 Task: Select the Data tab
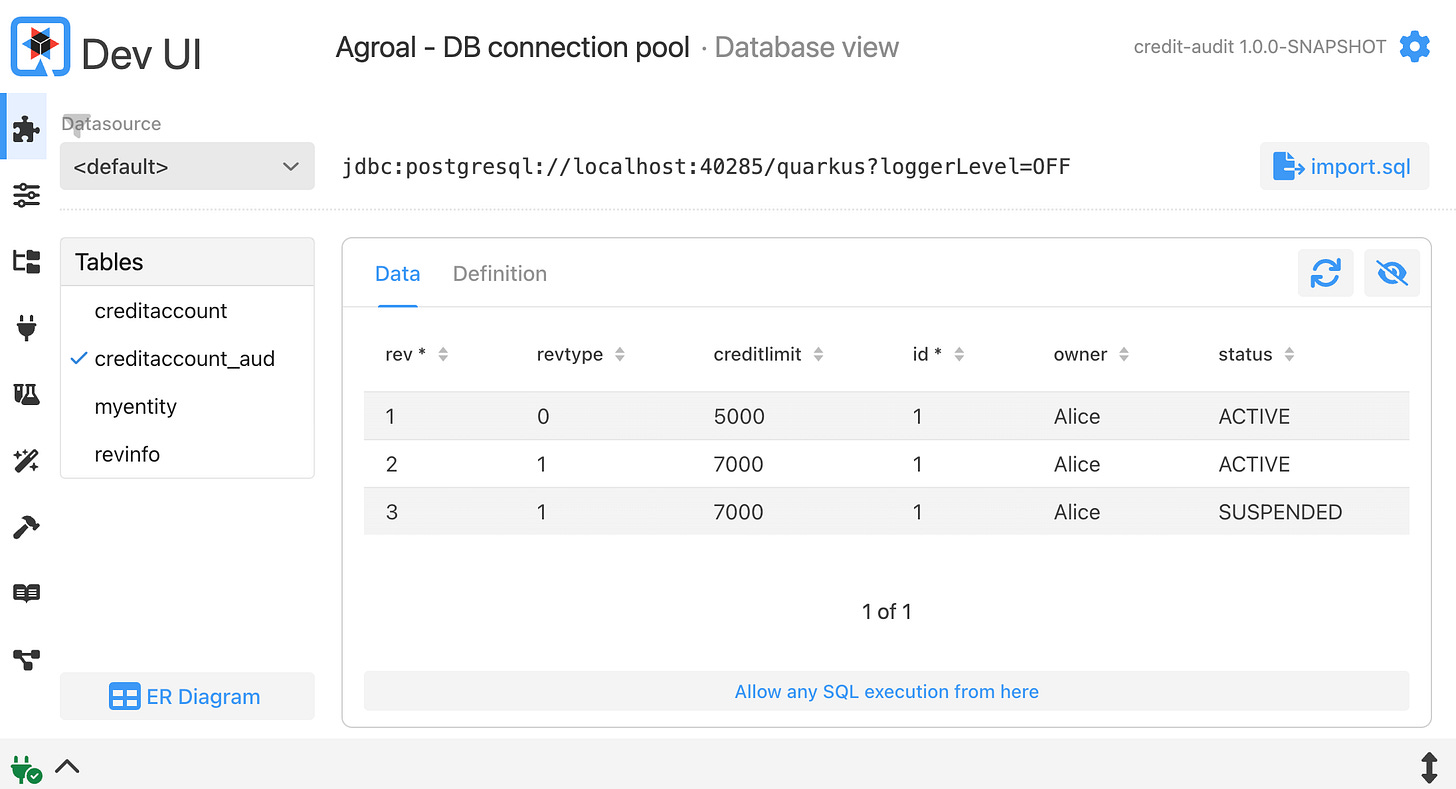click(397, 273)
